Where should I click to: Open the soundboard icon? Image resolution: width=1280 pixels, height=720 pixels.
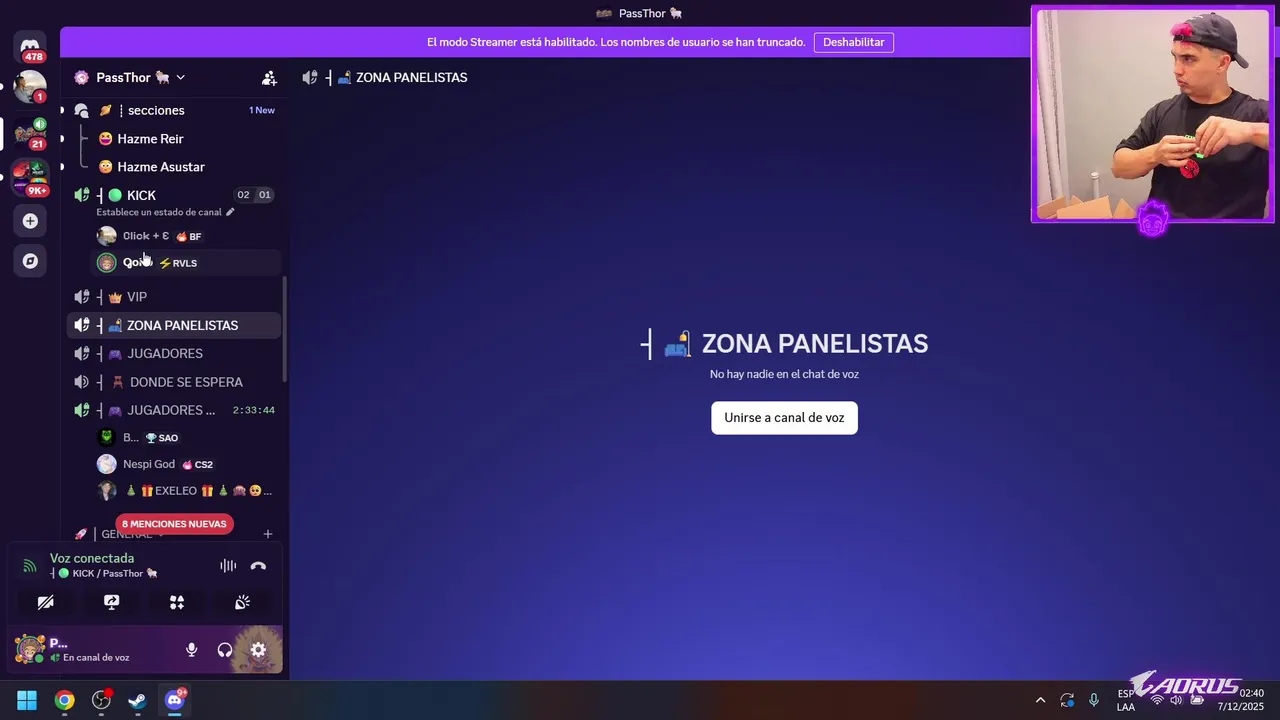pyautogui.click(x=242, y=602)
